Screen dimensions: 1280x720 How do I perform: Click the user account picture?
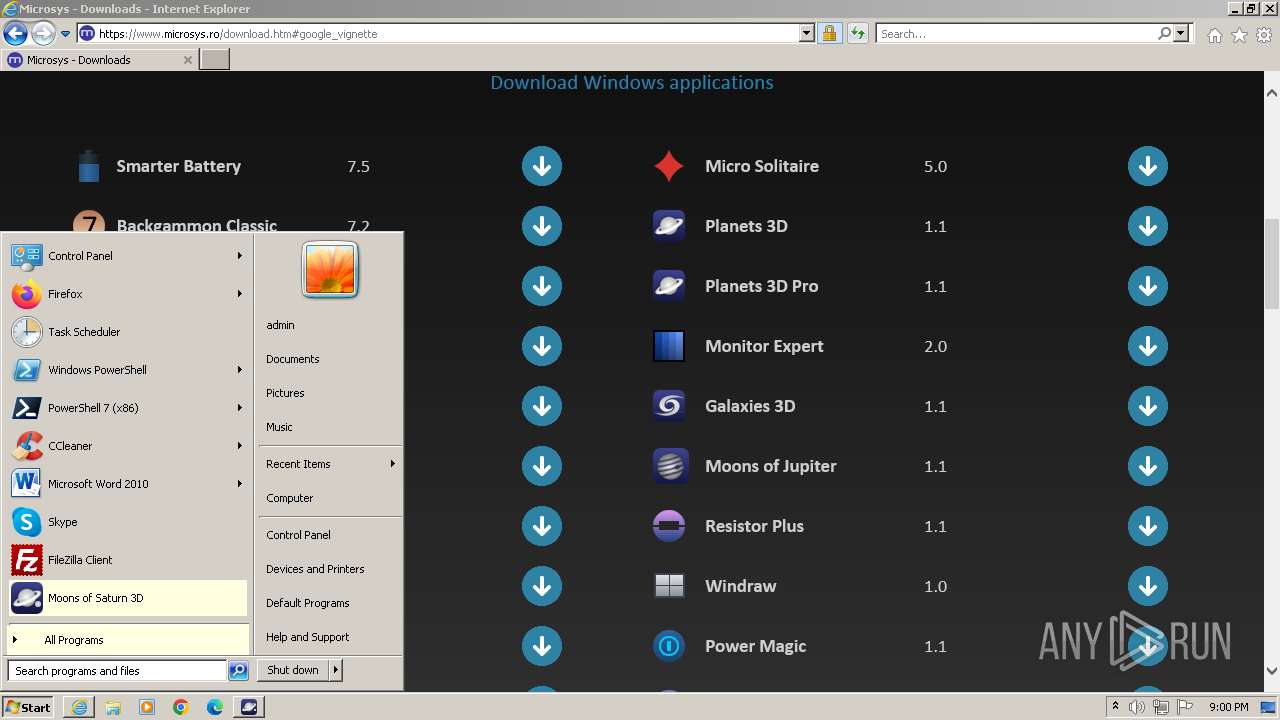[330, 270]
